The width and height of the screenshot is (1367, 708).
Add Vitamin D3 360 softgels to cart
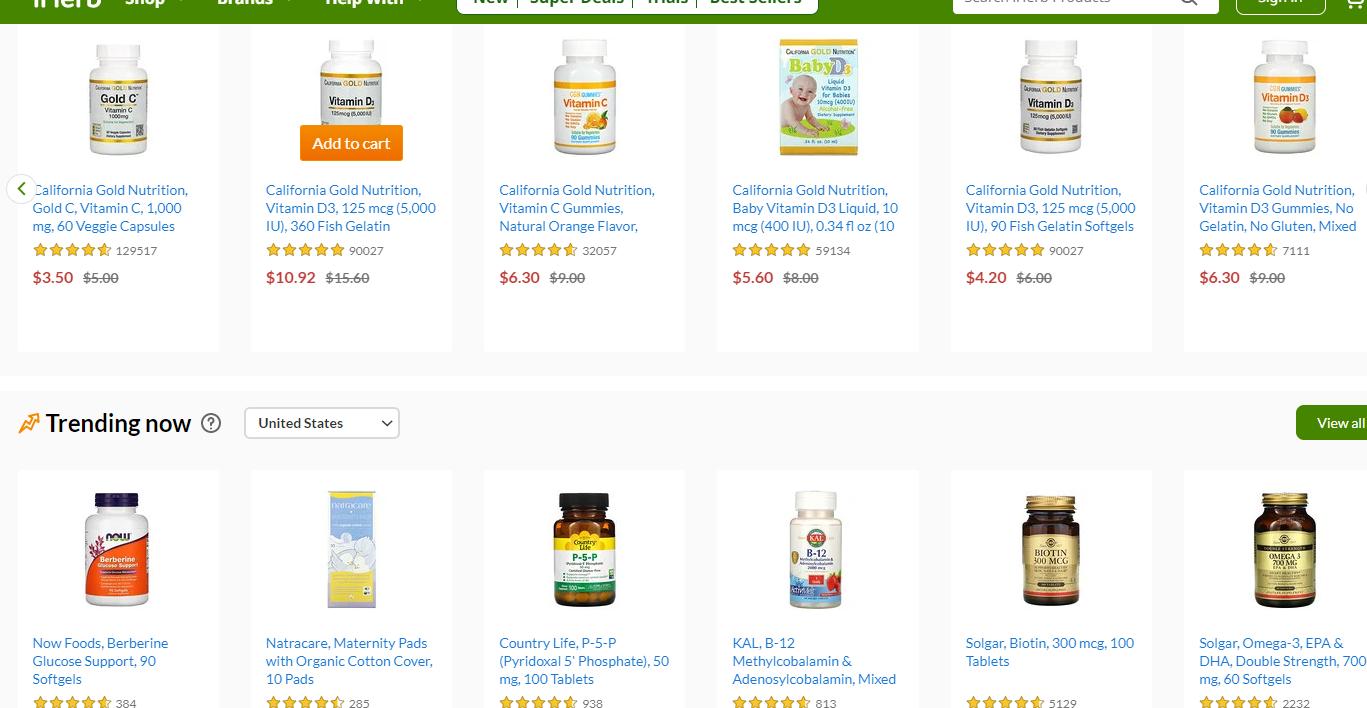coord(351,143)
